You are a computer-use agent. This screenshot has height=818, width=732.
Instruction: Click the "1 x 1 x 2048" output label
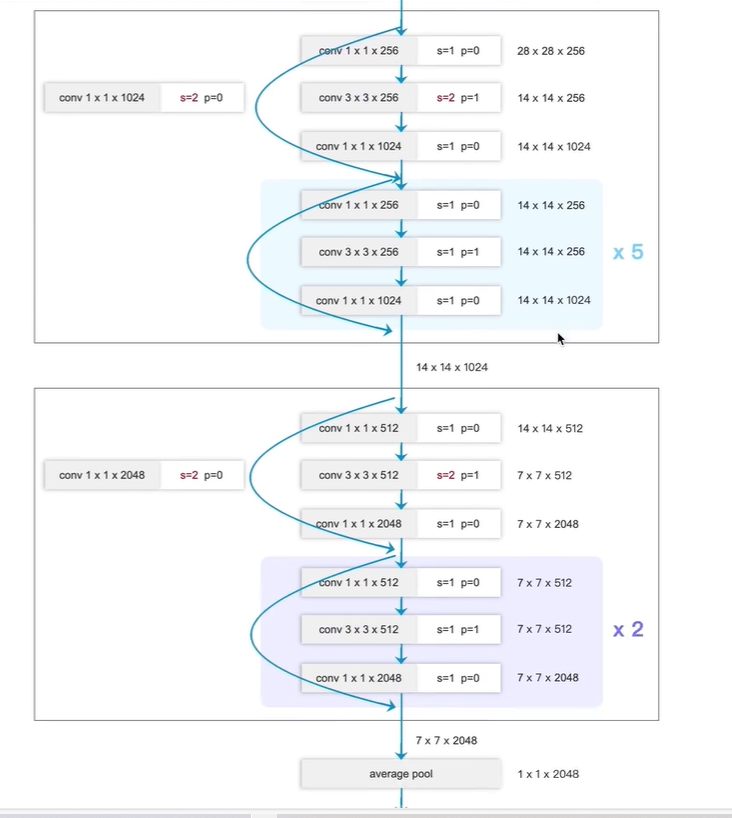tap(548, 774)
